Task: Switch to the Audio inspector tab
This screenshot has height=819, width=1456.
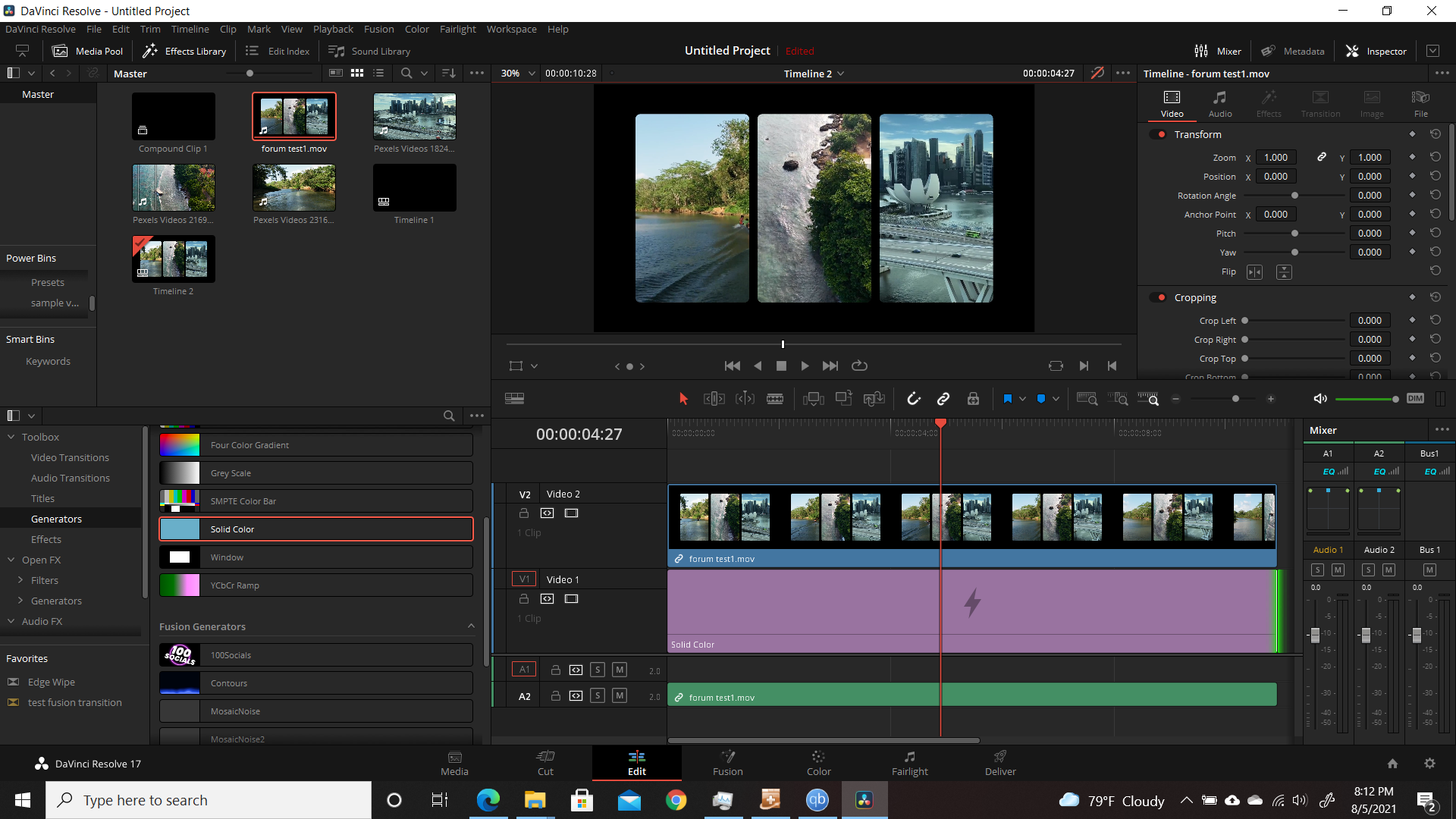Action: 1219,104
